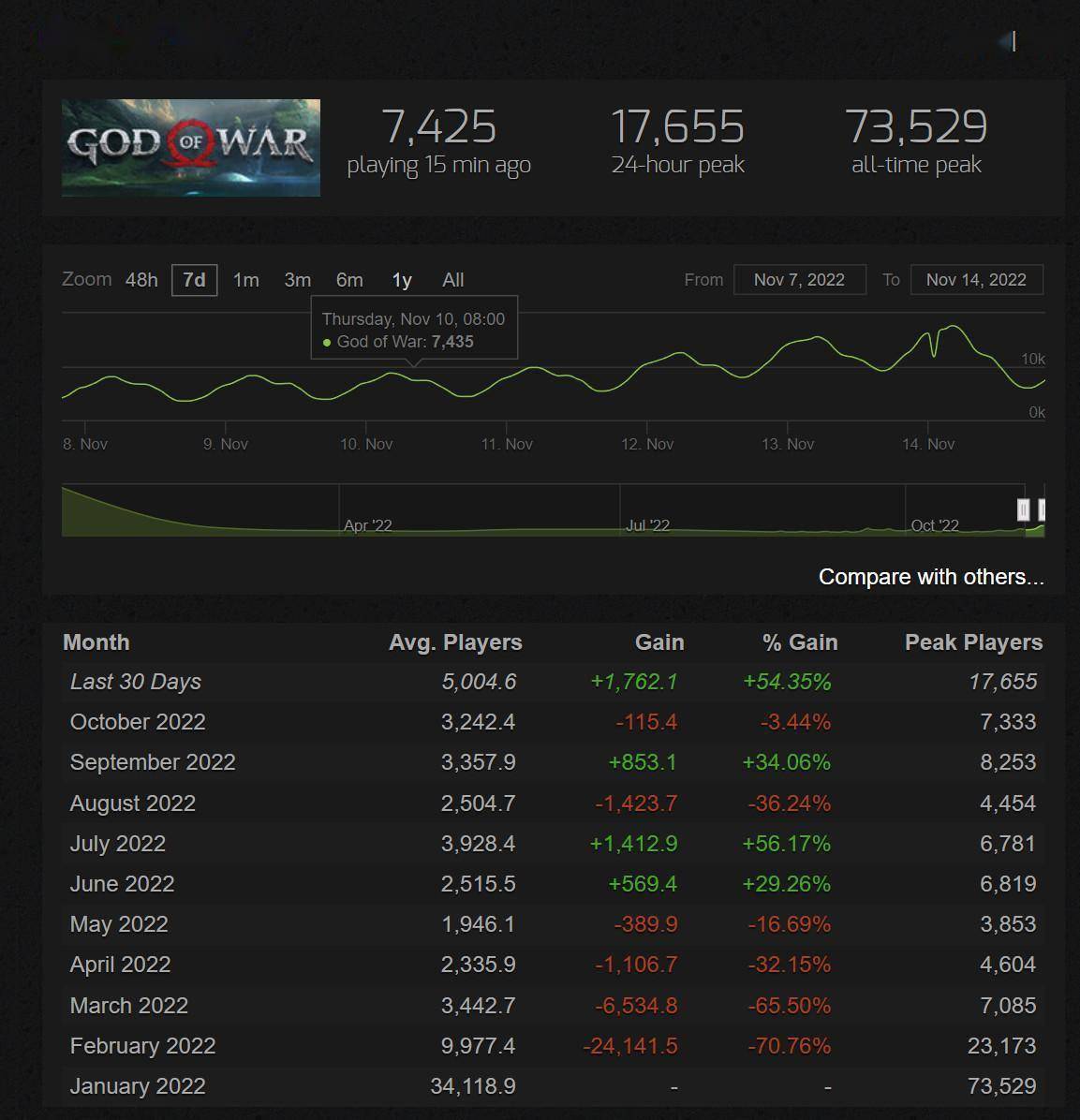Open Compare with others link
1080x1120 pixels.
[931, 577]
